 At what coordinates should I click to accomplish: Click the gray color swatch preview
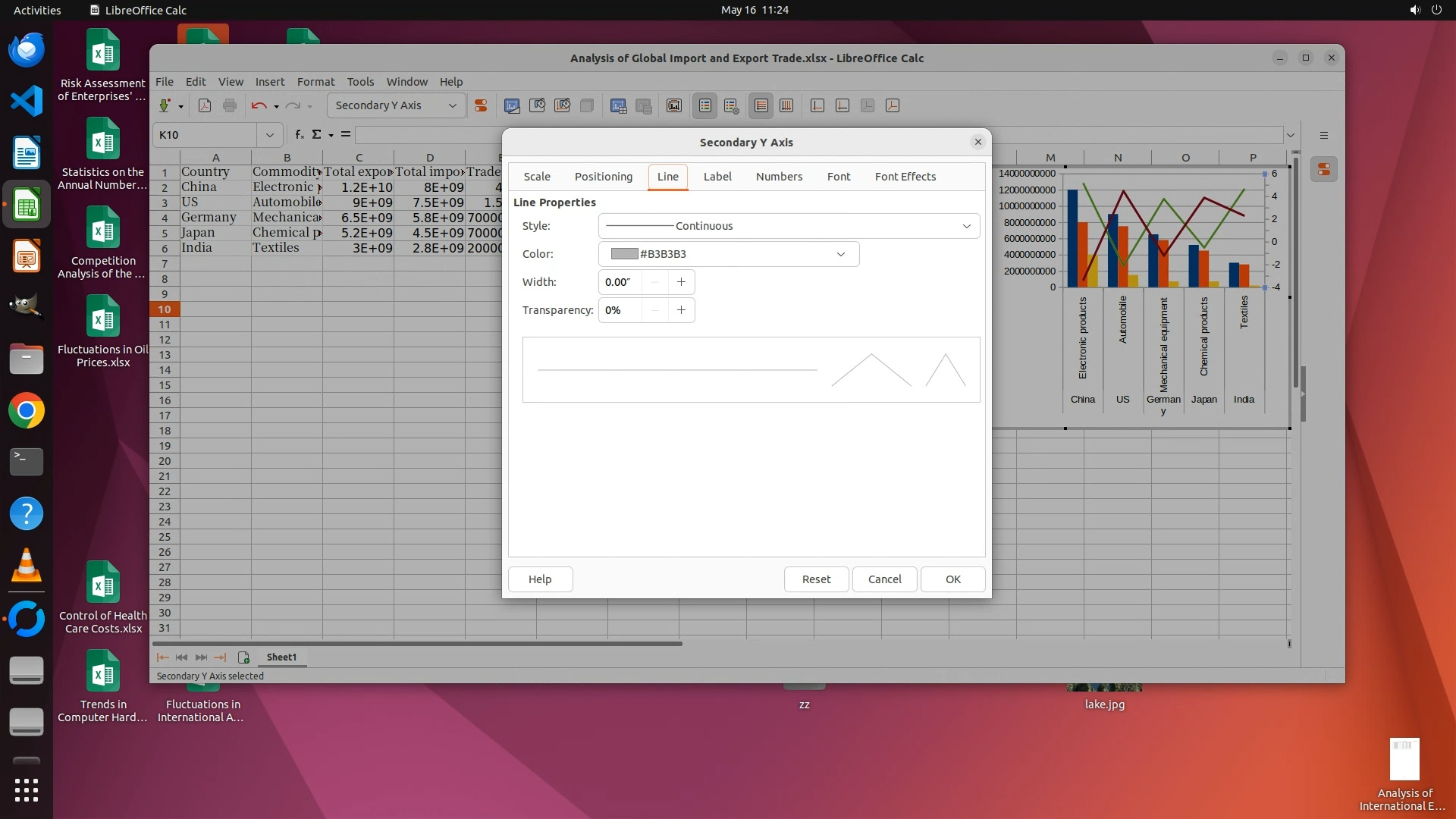624,254
